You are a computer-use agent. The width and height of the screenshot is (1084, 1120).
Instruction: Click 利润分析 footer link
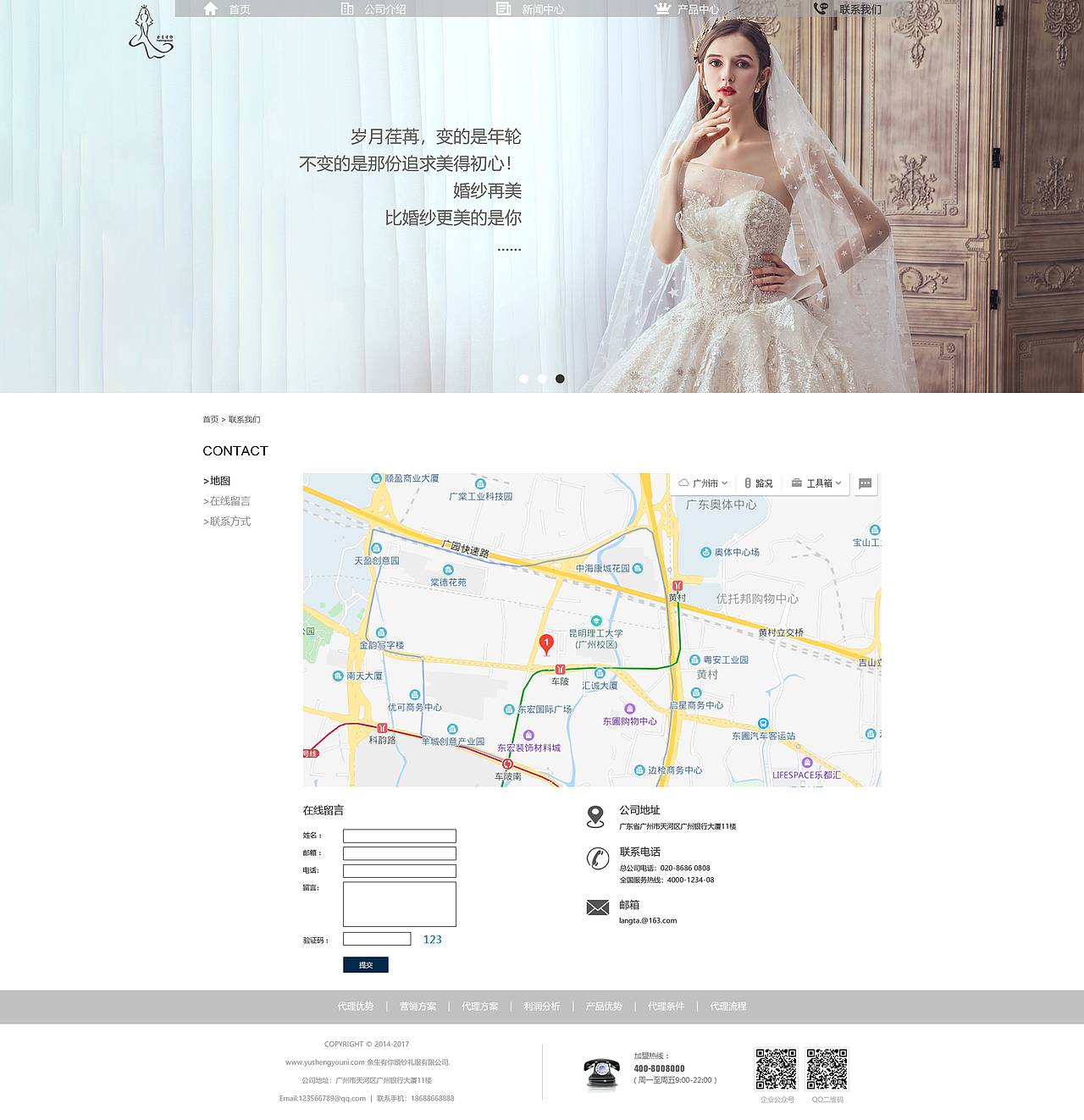point(542,1007)
